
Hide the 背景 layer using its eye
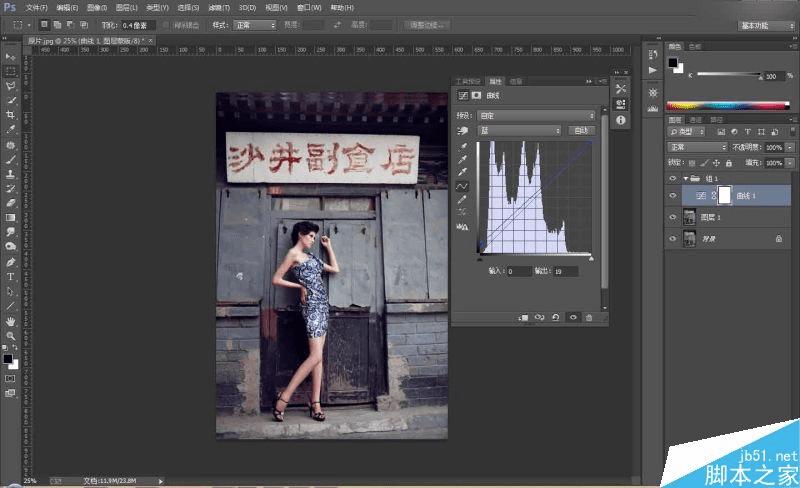(x=673, y=239)
